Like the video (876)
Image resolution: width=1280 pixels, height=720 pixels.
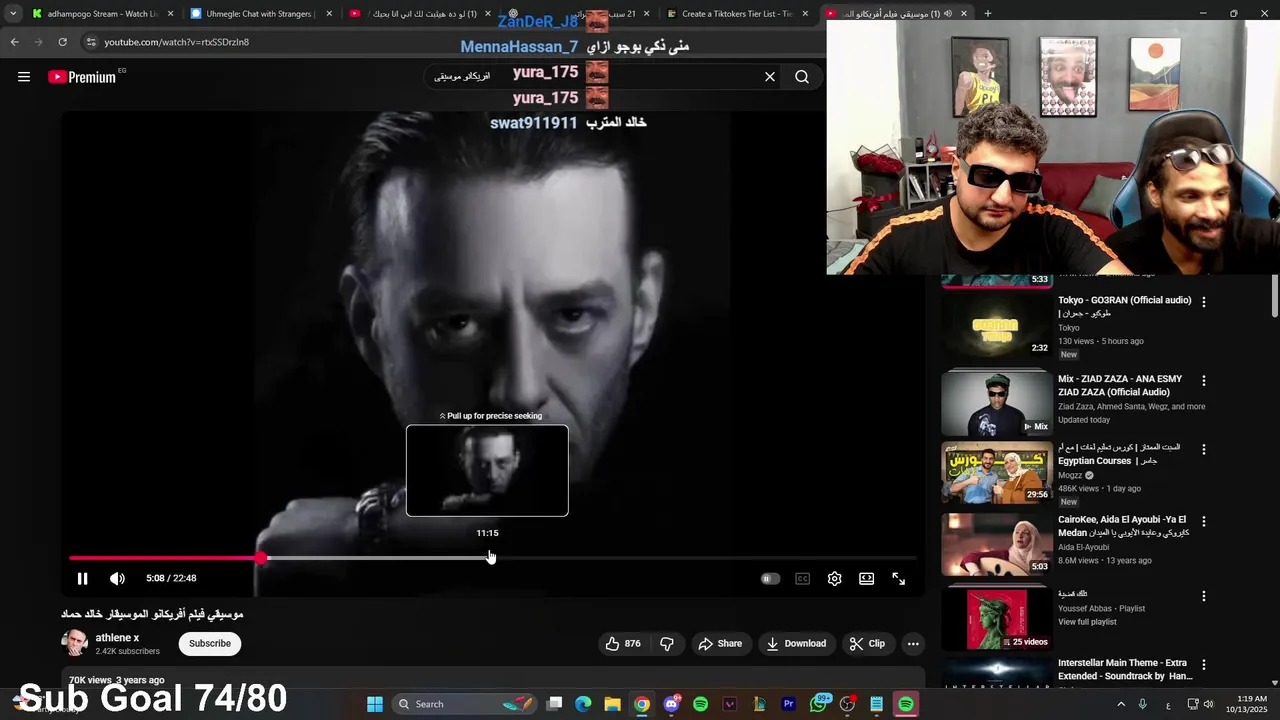623,643
